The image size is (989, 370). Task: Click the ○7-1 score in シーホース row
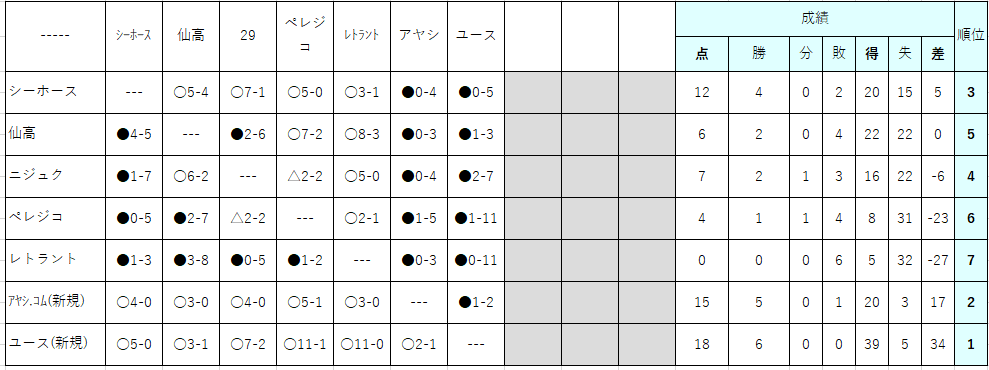[248, 92]
